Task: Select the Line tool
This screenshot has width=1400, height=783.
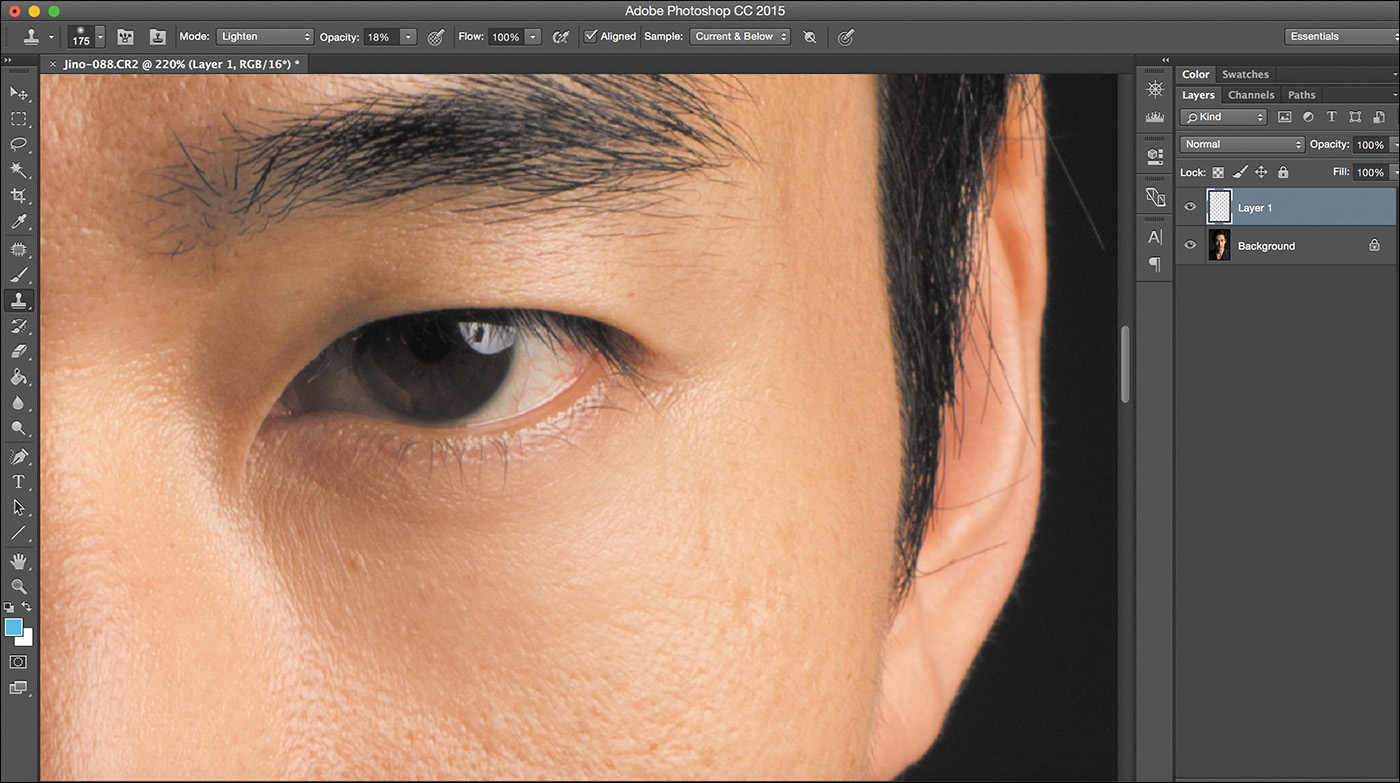Action: pos(18,534)
